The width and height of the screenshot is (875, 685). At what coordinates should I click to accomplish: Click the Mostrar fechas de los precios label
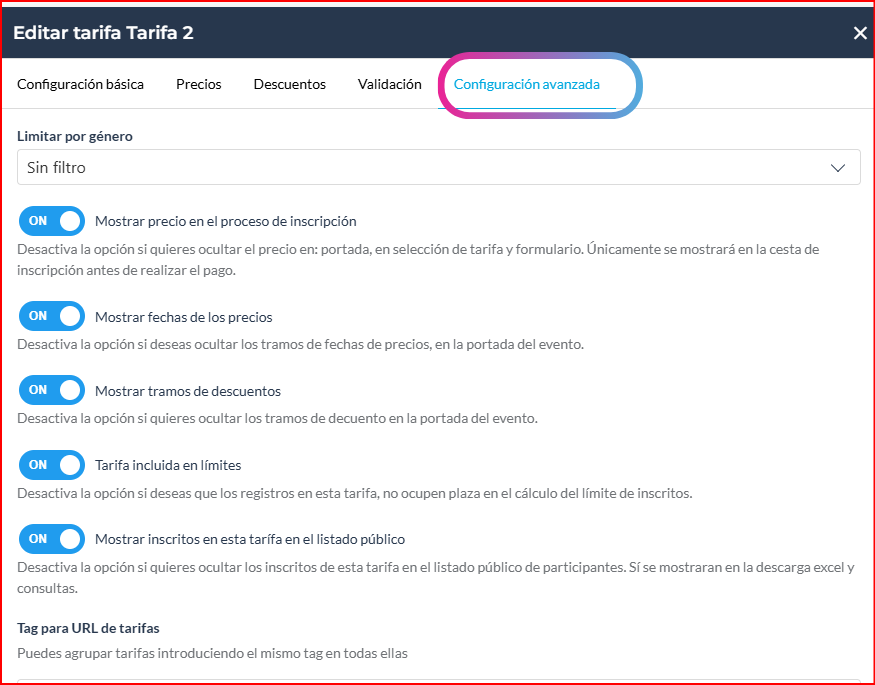184,317
